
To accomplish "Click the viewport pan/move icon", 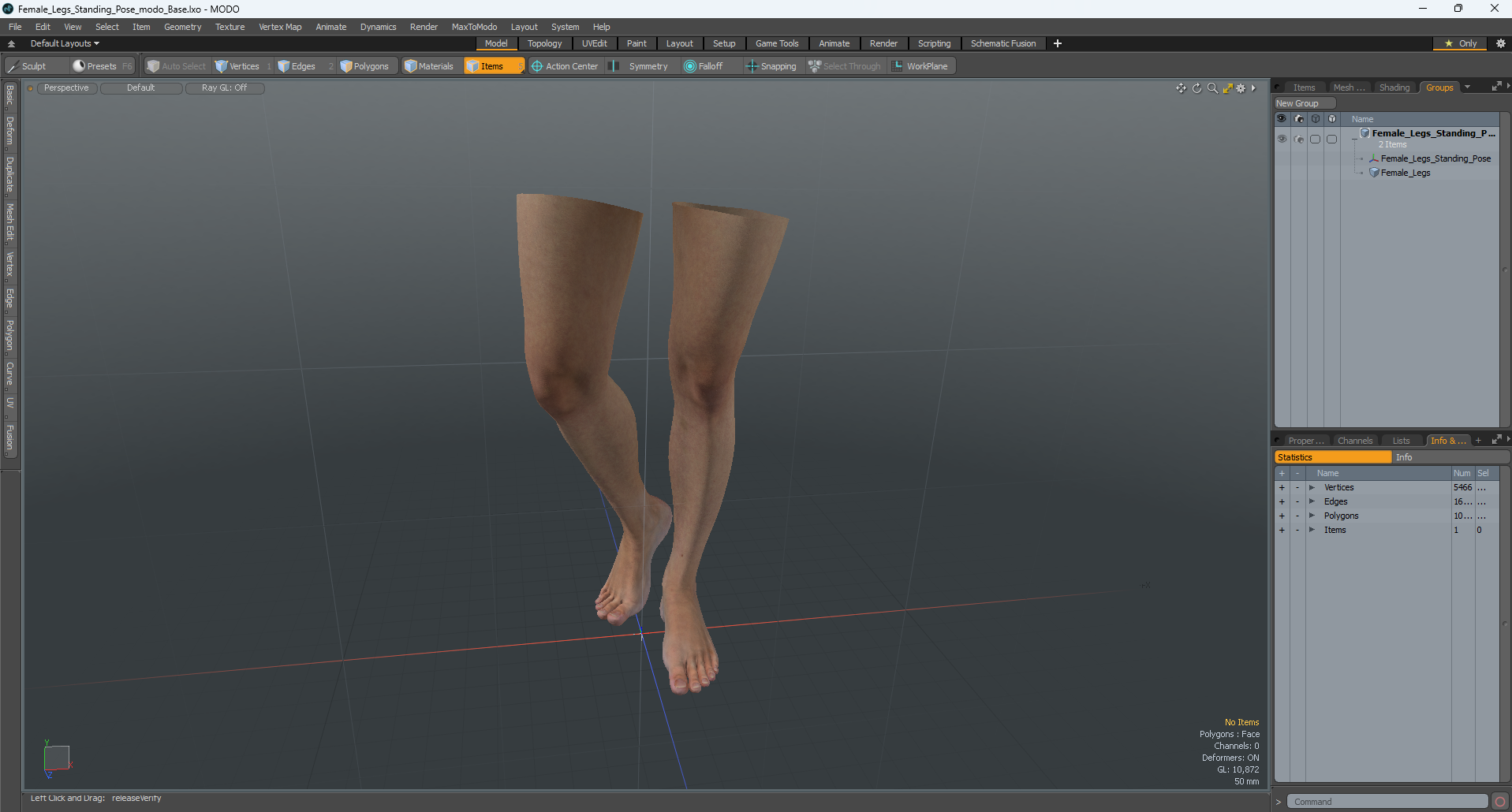I will tap(1181, 88).
